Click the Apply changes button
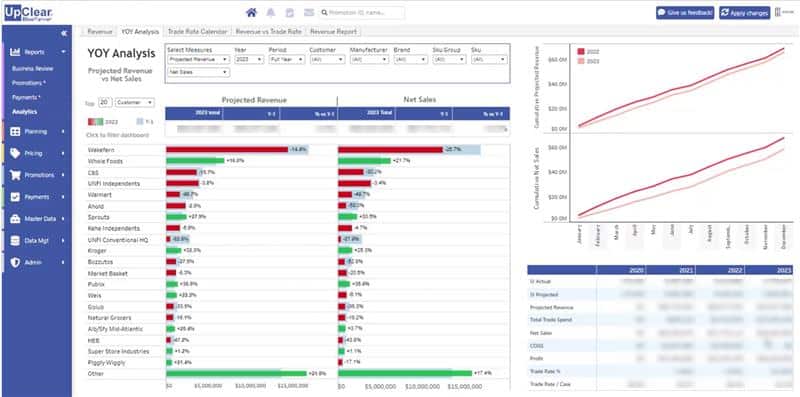This screenshot has height=397, width=800. [x=744, y=13]
